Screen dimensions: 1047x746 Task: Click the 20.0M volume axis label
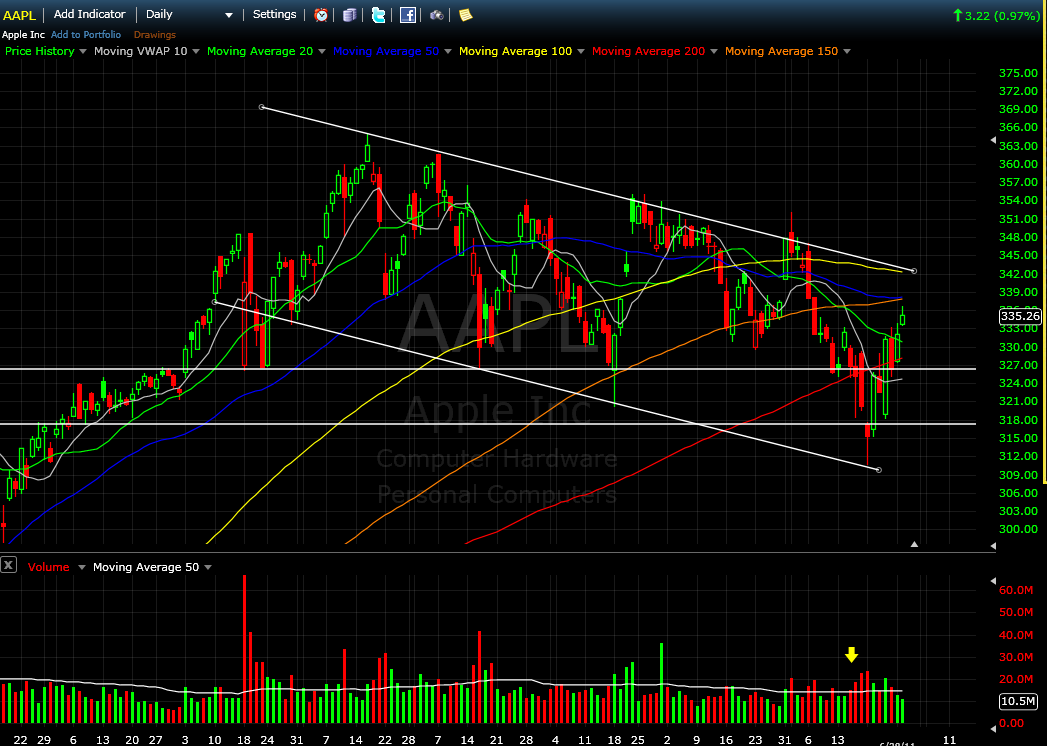1014,679
